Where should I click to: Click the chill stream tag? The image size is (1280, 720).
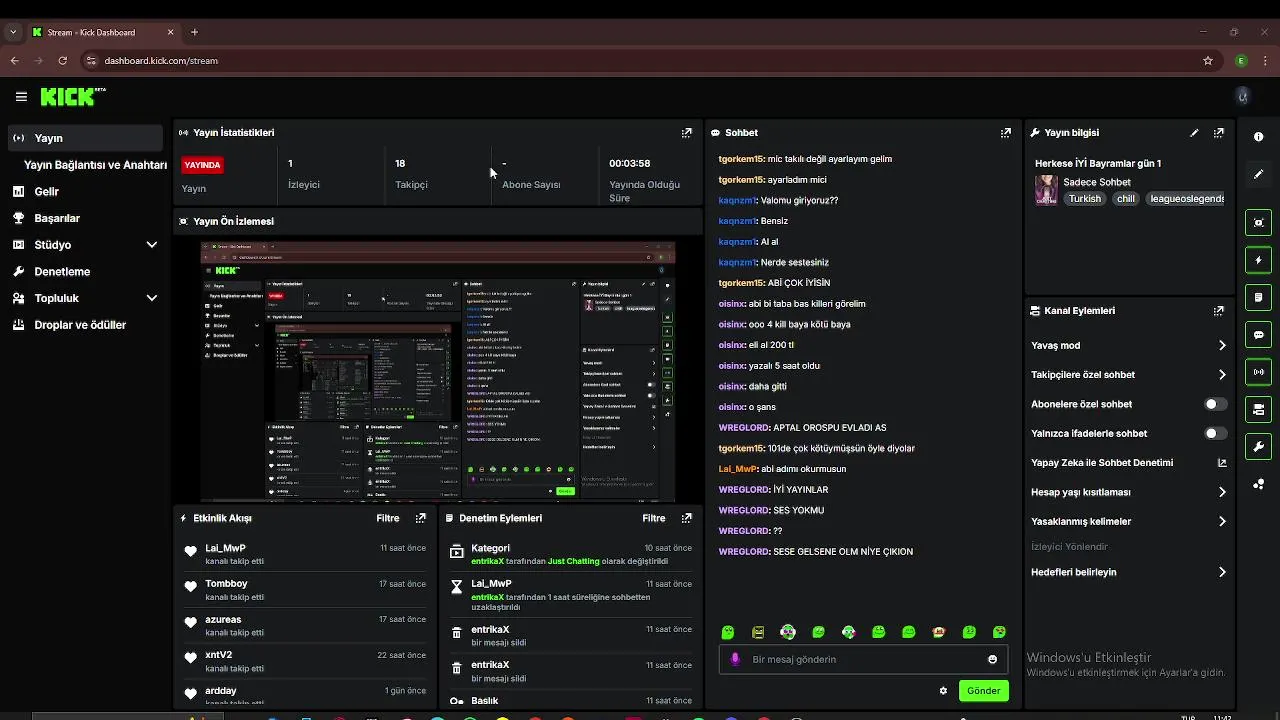1126,199
